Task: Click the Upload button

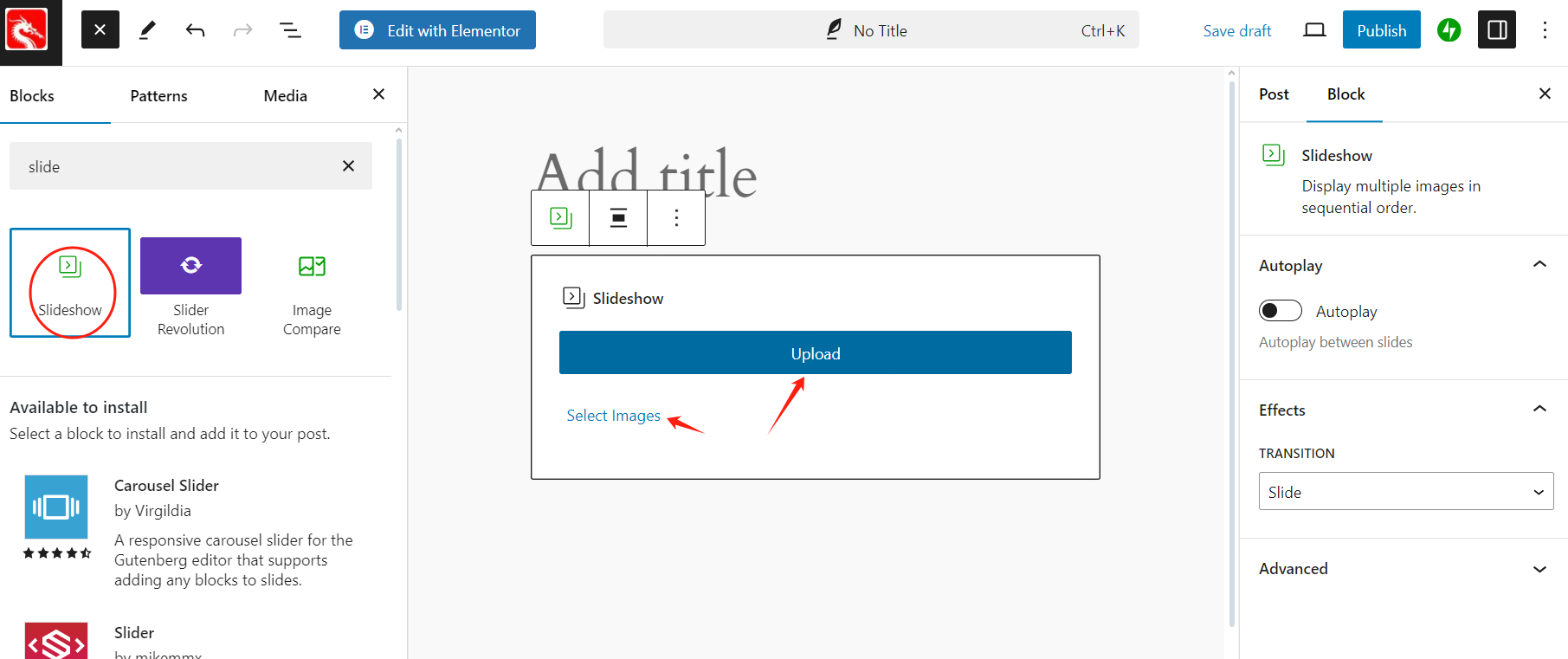Action: click(x=815, y=352)
